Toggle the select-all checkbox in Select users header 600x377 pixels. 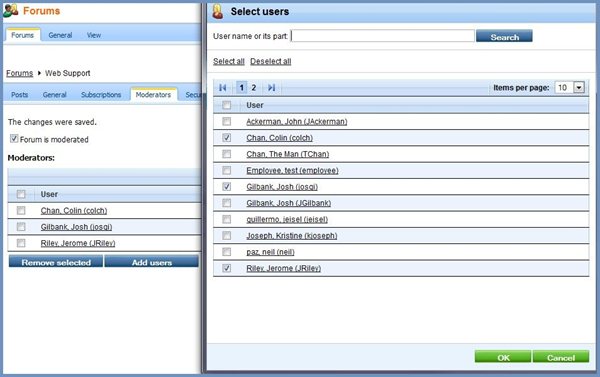pyautogui.click(x=227, y=105)
